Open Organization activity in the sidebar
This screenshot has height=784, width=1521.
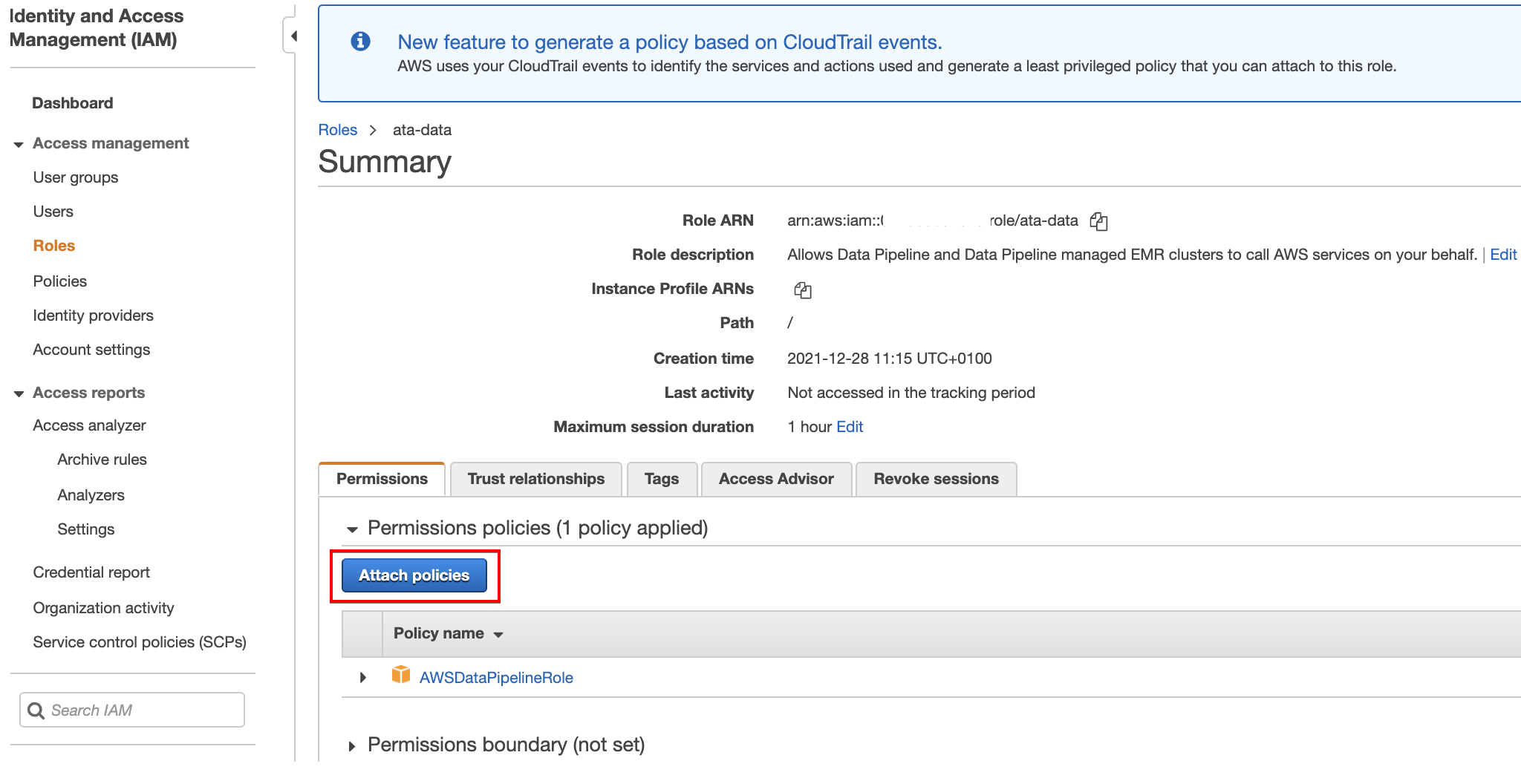[104, 608]
